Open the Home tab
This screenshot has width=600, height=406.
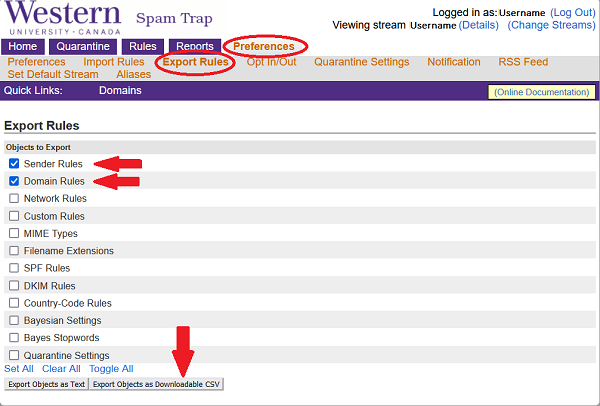(23, 47)
